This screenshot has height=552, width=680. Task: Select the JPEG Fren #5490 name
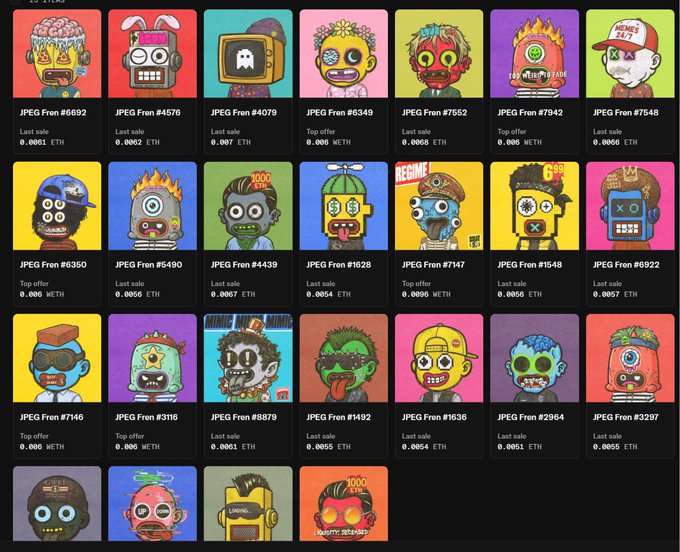[x=149, y=265]
